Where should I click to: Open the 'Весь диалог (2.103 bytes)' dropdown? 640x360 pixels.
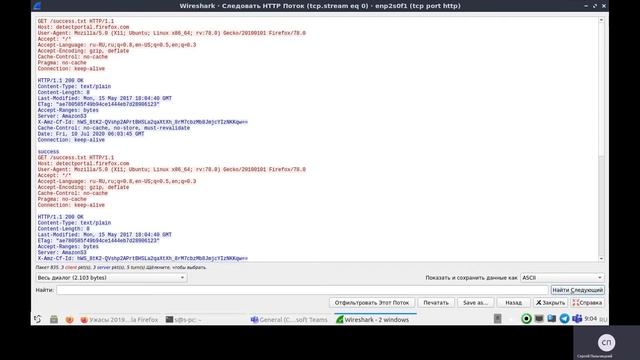point(111,278)
